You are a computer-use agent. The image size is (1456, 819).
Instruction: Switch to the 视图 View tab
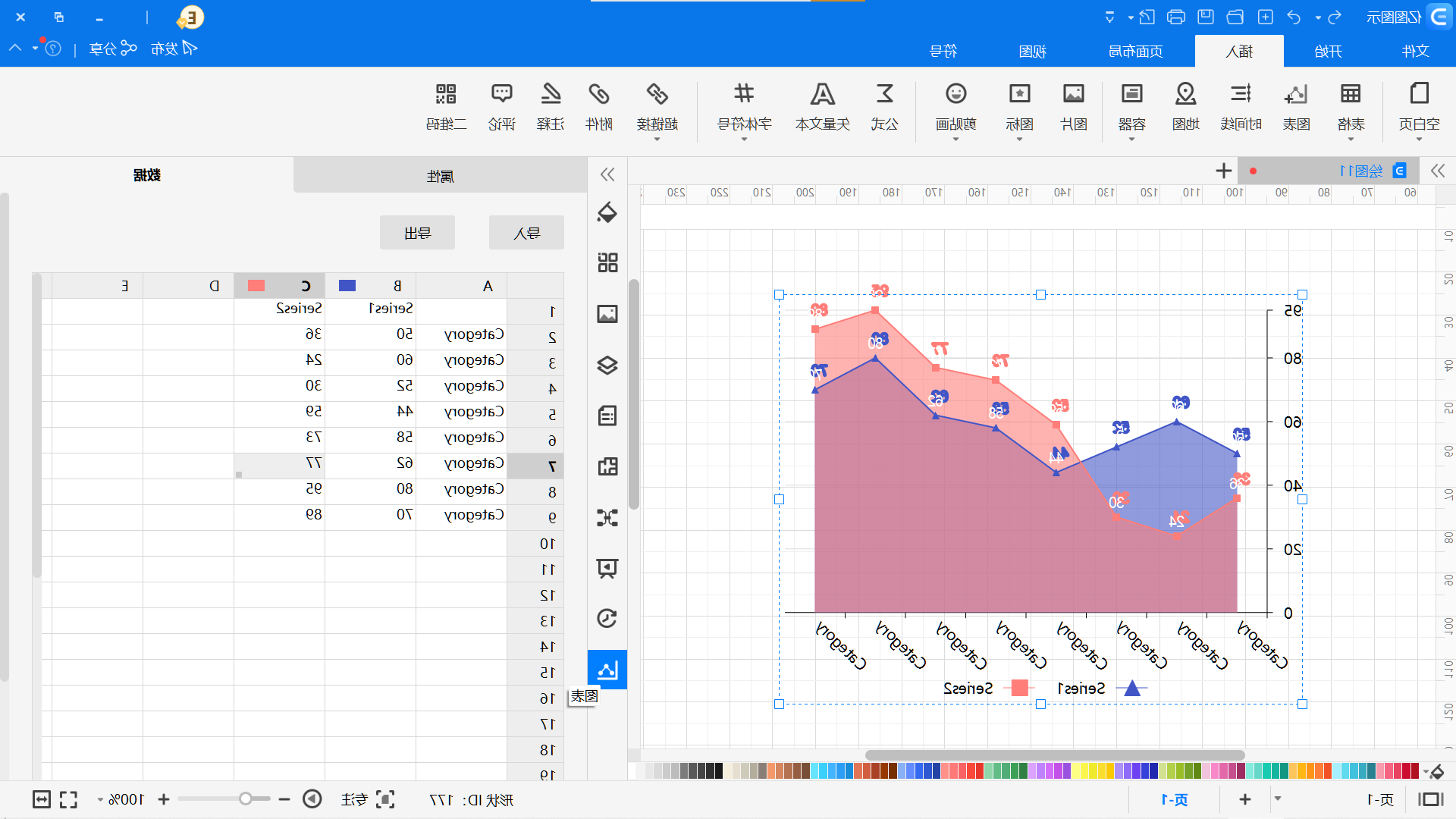click(1032, 51)
